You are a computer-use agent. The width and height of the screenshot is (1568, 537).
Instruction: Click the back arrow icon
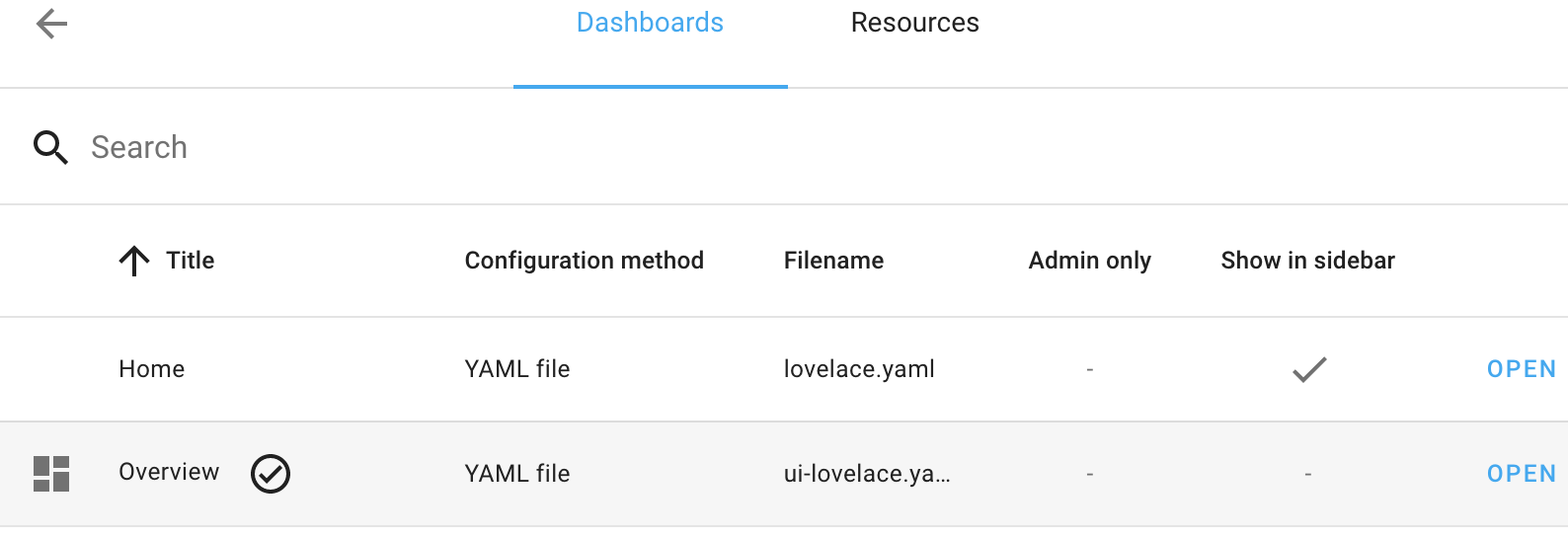pos(51,24)
